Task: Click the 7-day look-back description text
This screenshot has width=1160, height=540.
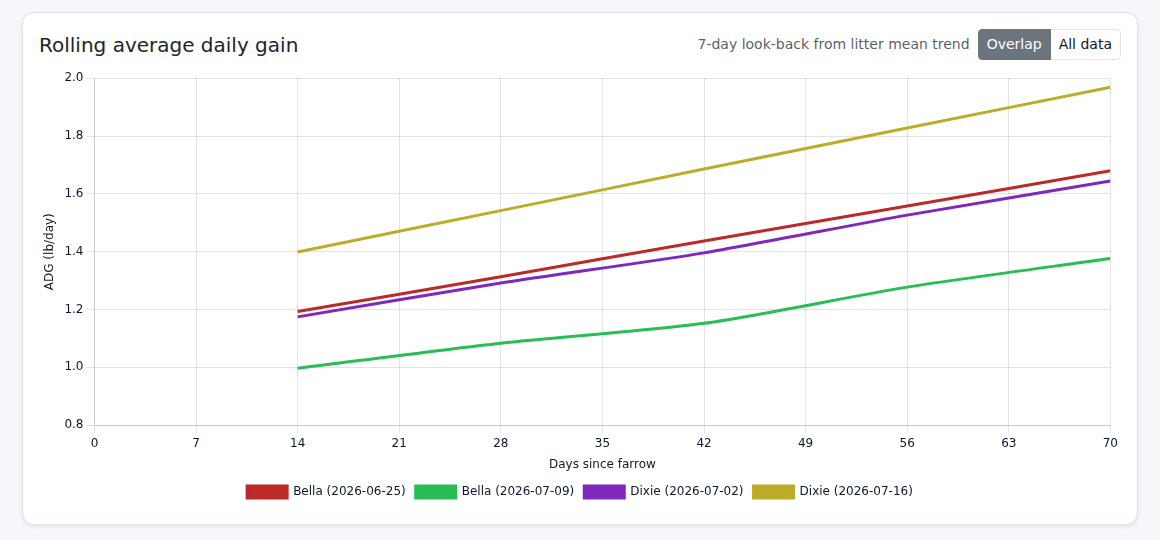Action: [x=834, y=44]
